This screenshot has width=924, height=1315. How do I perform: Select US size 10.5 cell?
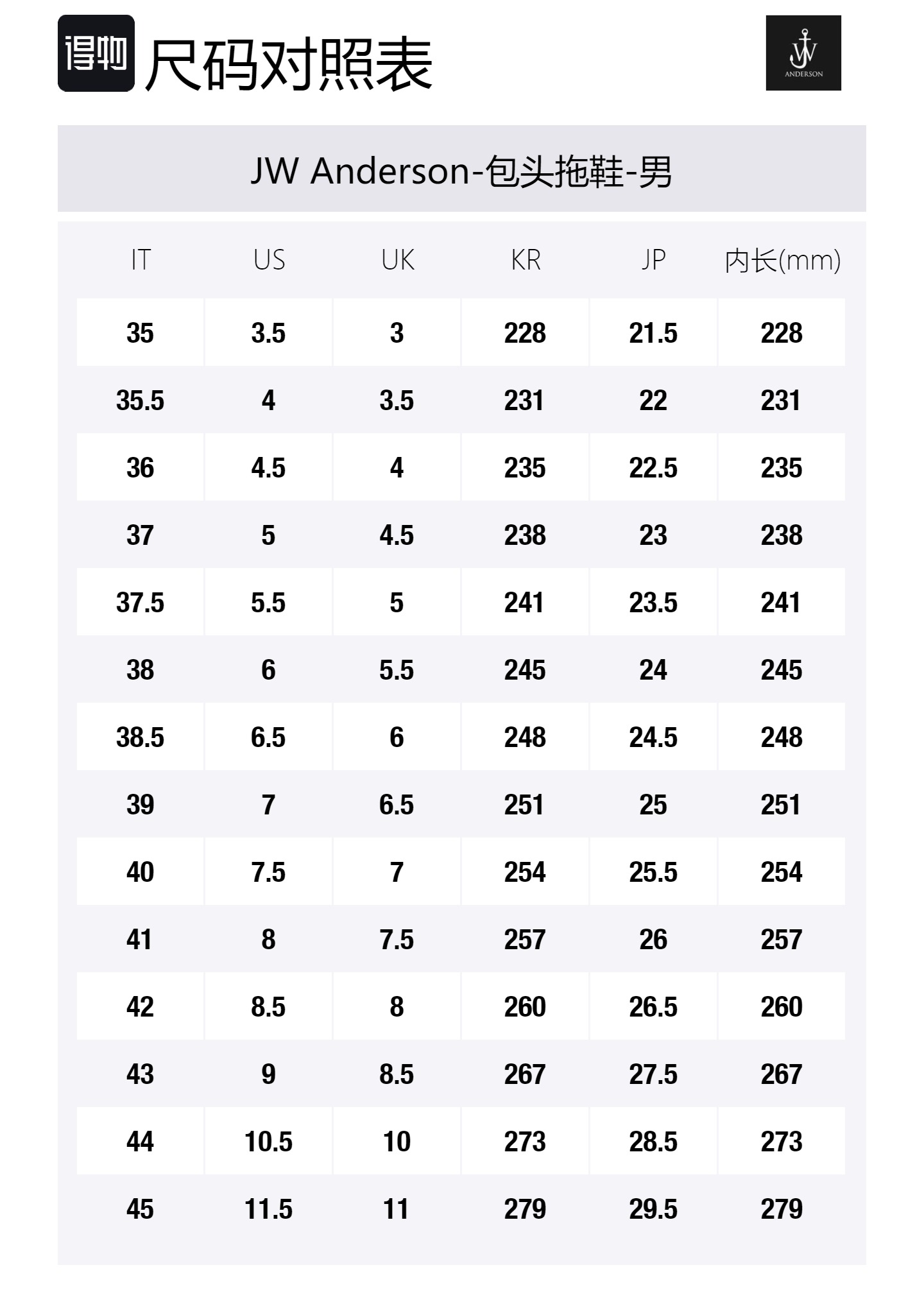269,1141
